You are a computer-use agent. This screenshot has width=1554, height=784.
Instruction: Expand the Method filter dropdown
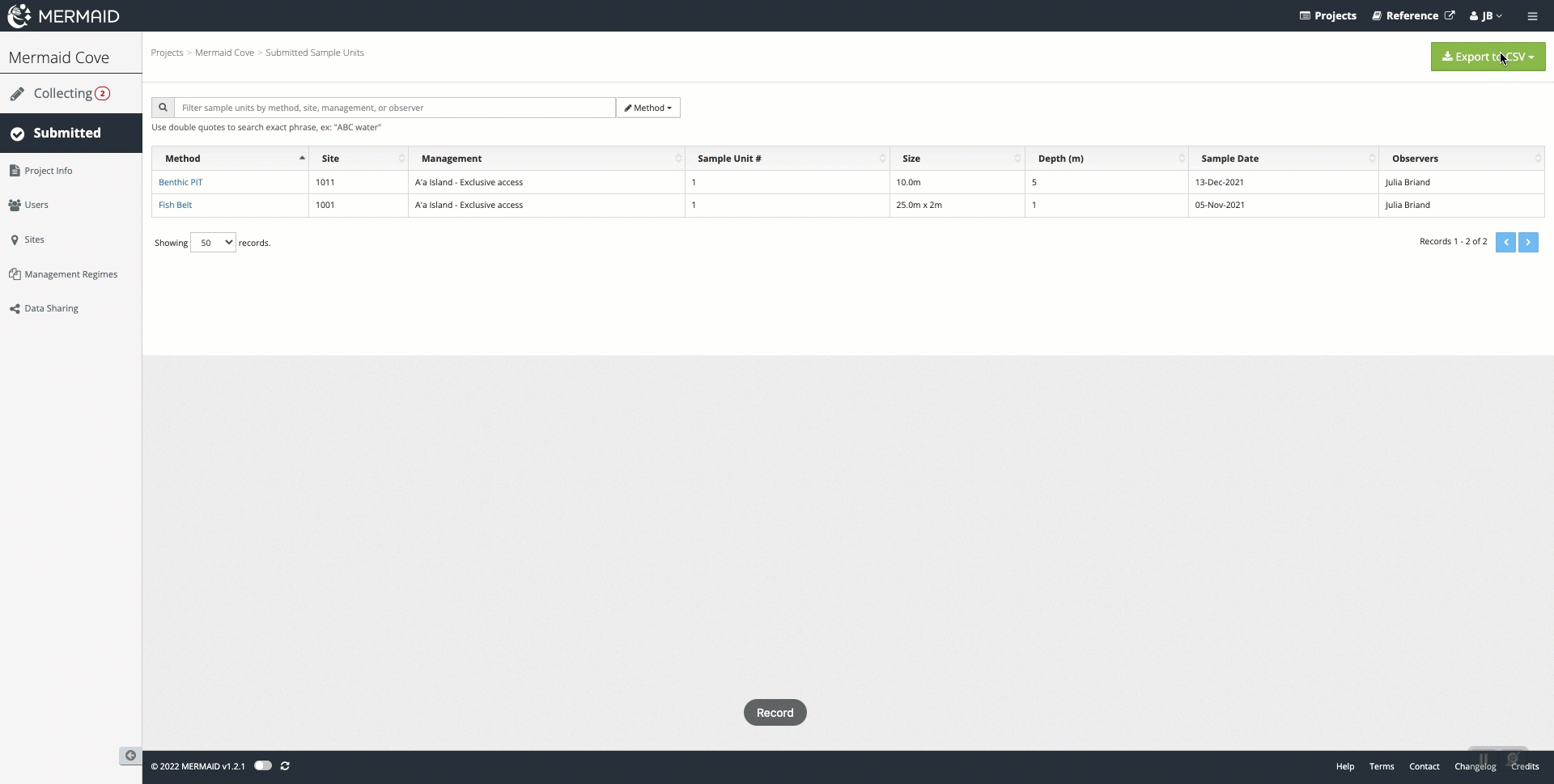(x=647, y=108)
